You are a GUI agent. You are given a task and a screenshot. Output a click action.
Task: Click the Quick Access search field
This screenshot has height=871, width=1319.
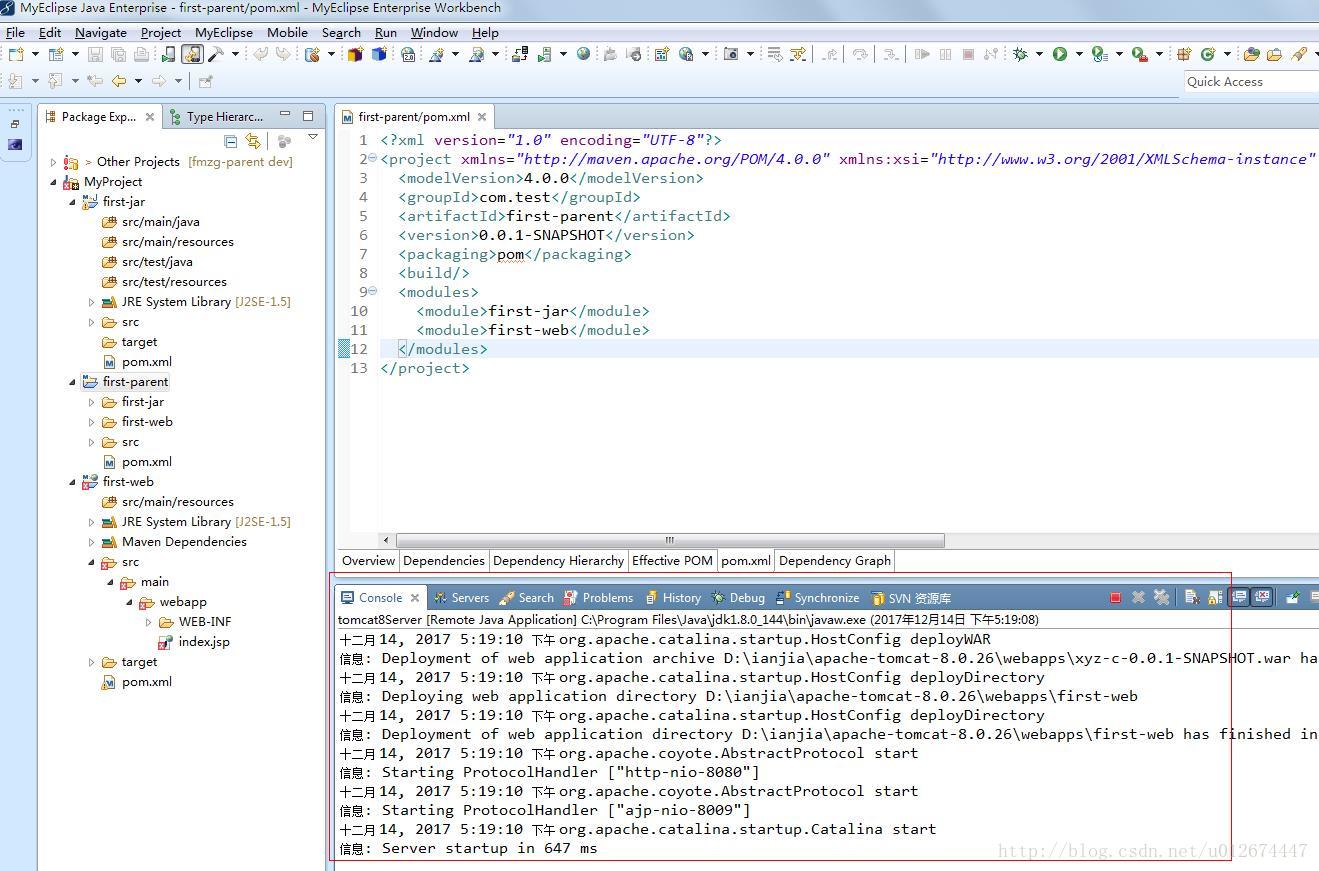[1251, 81]
